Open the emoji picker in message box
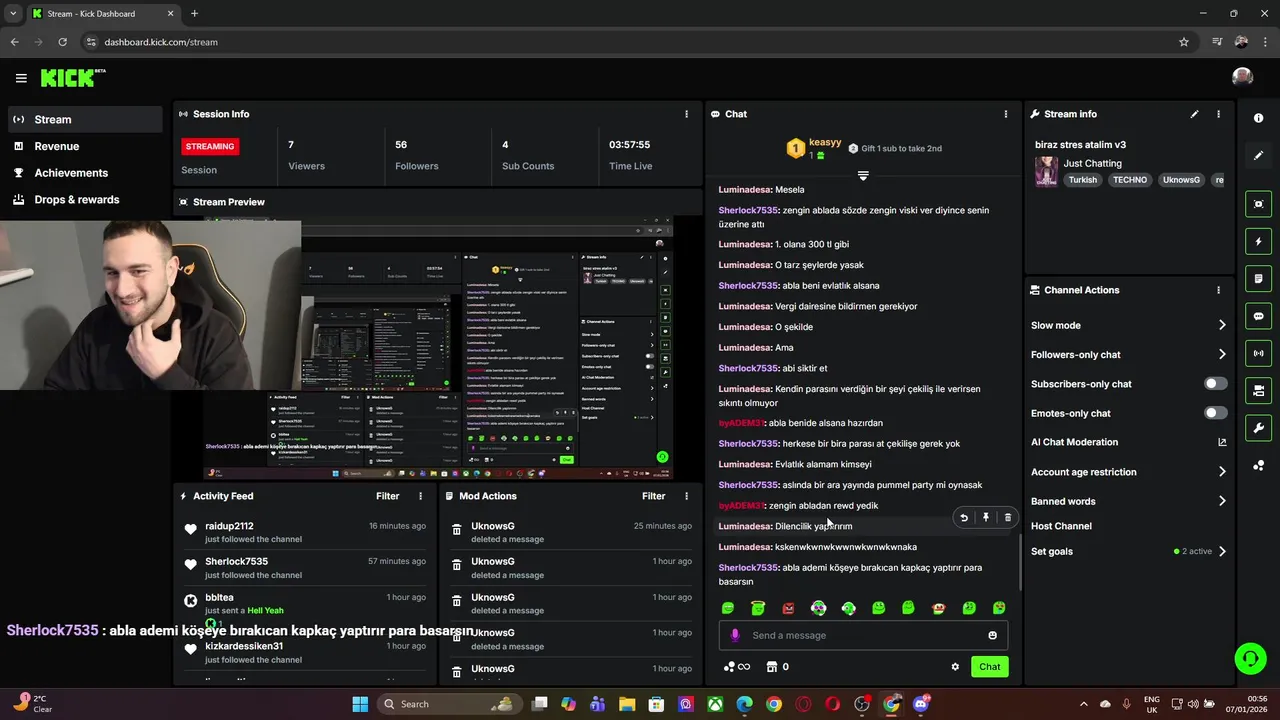The image size is (1280, 720). [x=992, y=635]
